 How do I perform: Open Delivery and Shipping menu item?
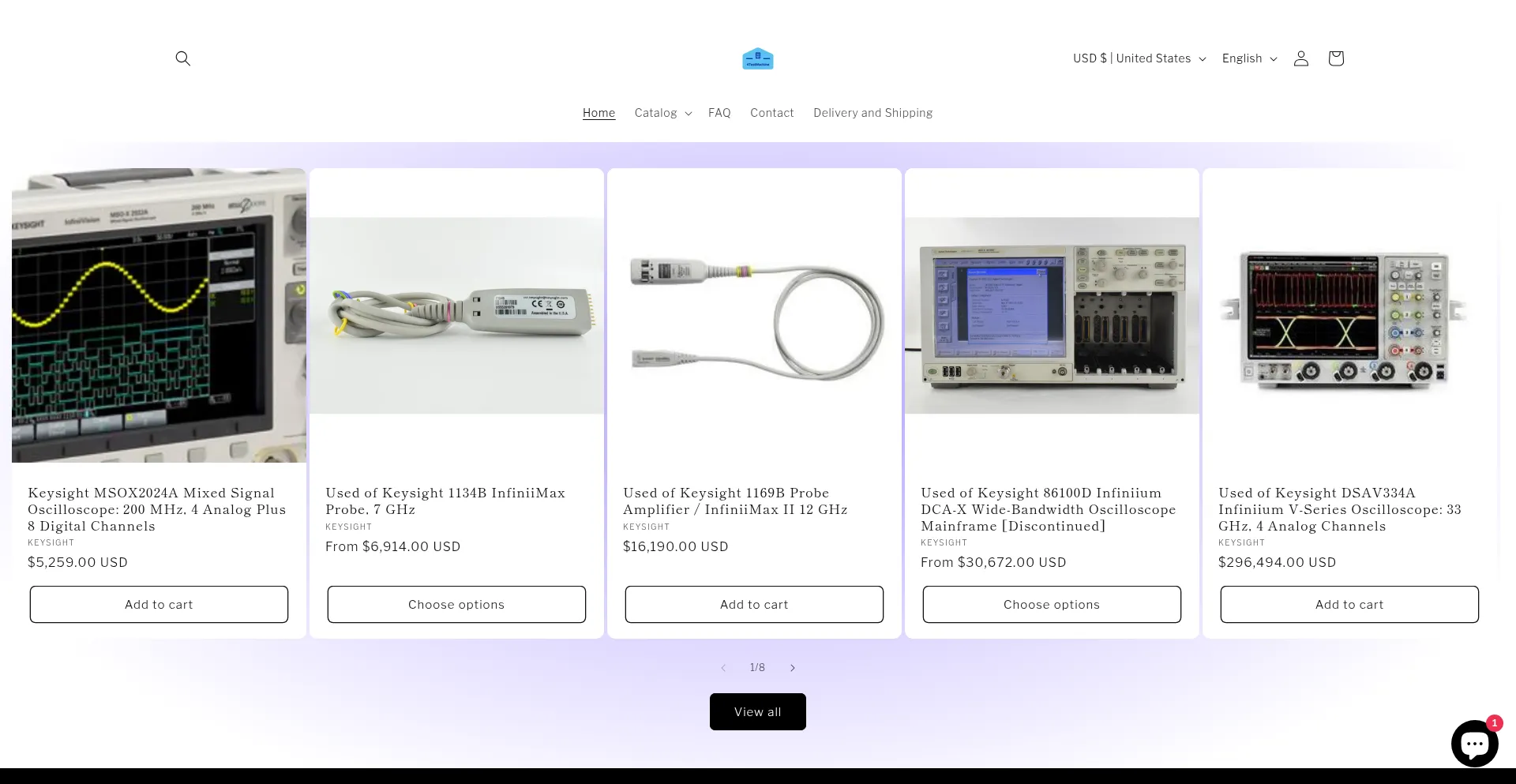coord(872,113)
